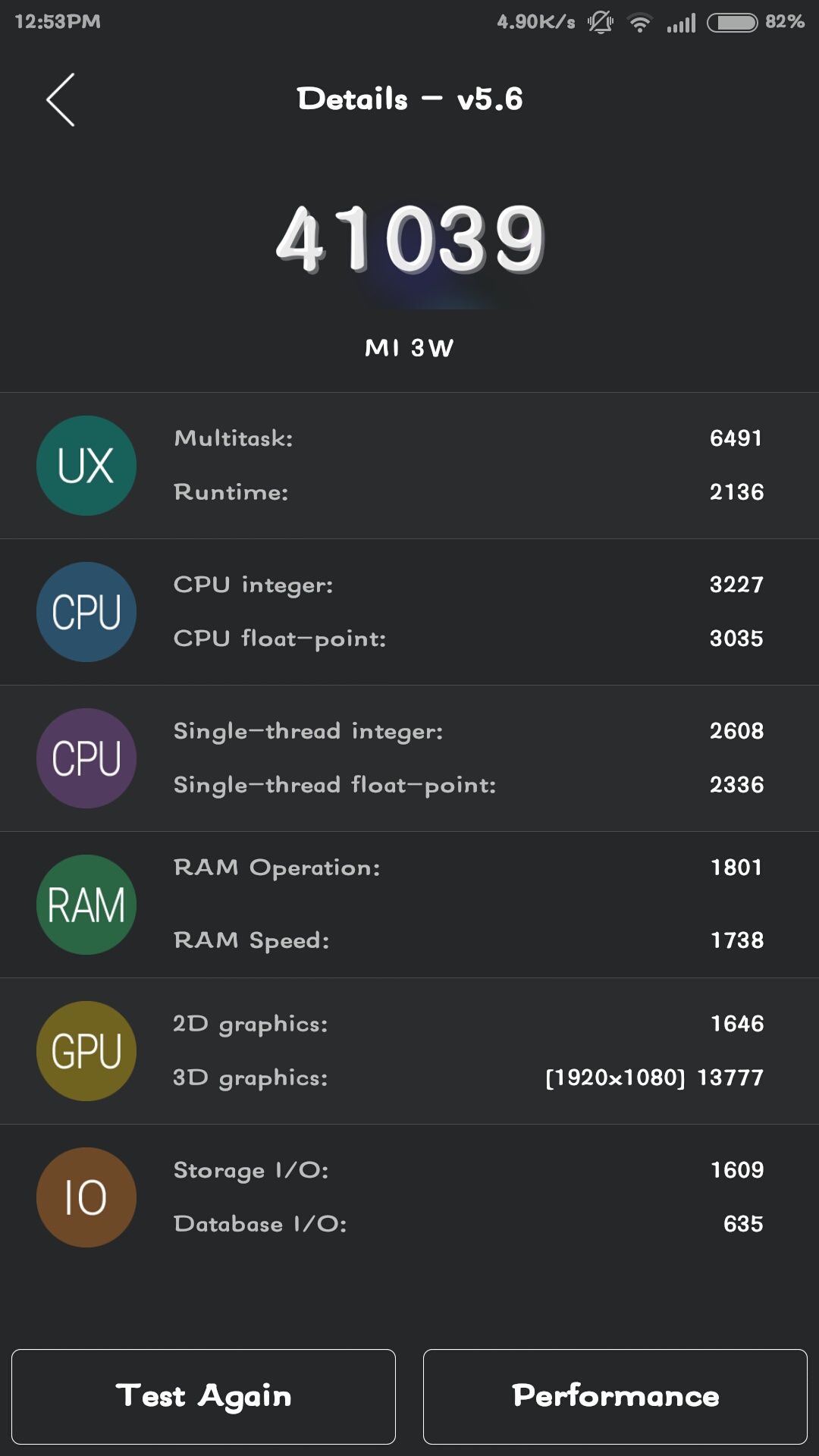The width and height of the screenshot is (819, 1456).
Task: Tap the back arrow icon
Action: pyautogui.click(x=61, y=99)
